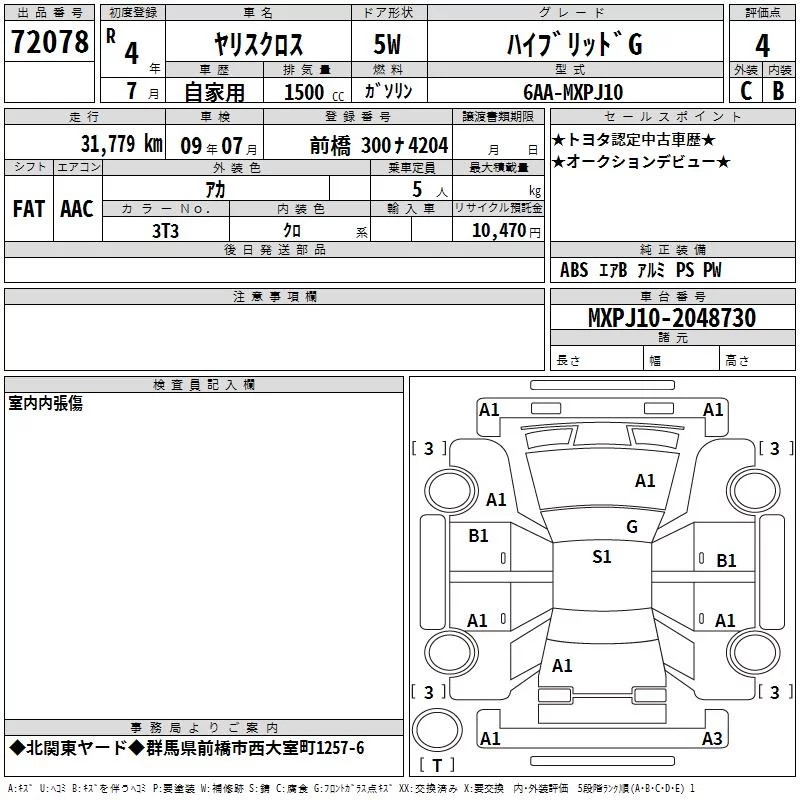Viewport: 800px width, 800px height.
Task: Click the 譲渡書類期限 header
Action: coord(498,116)
